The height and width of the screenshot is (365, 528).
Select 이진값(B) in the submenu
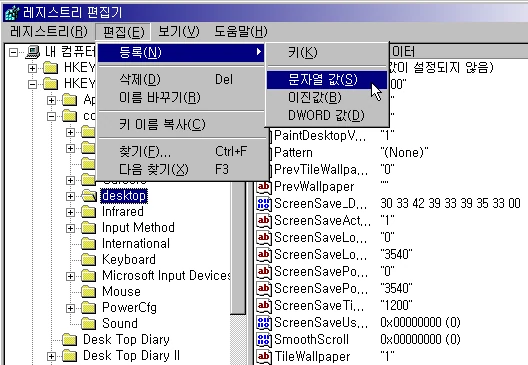tap(327, 98)
